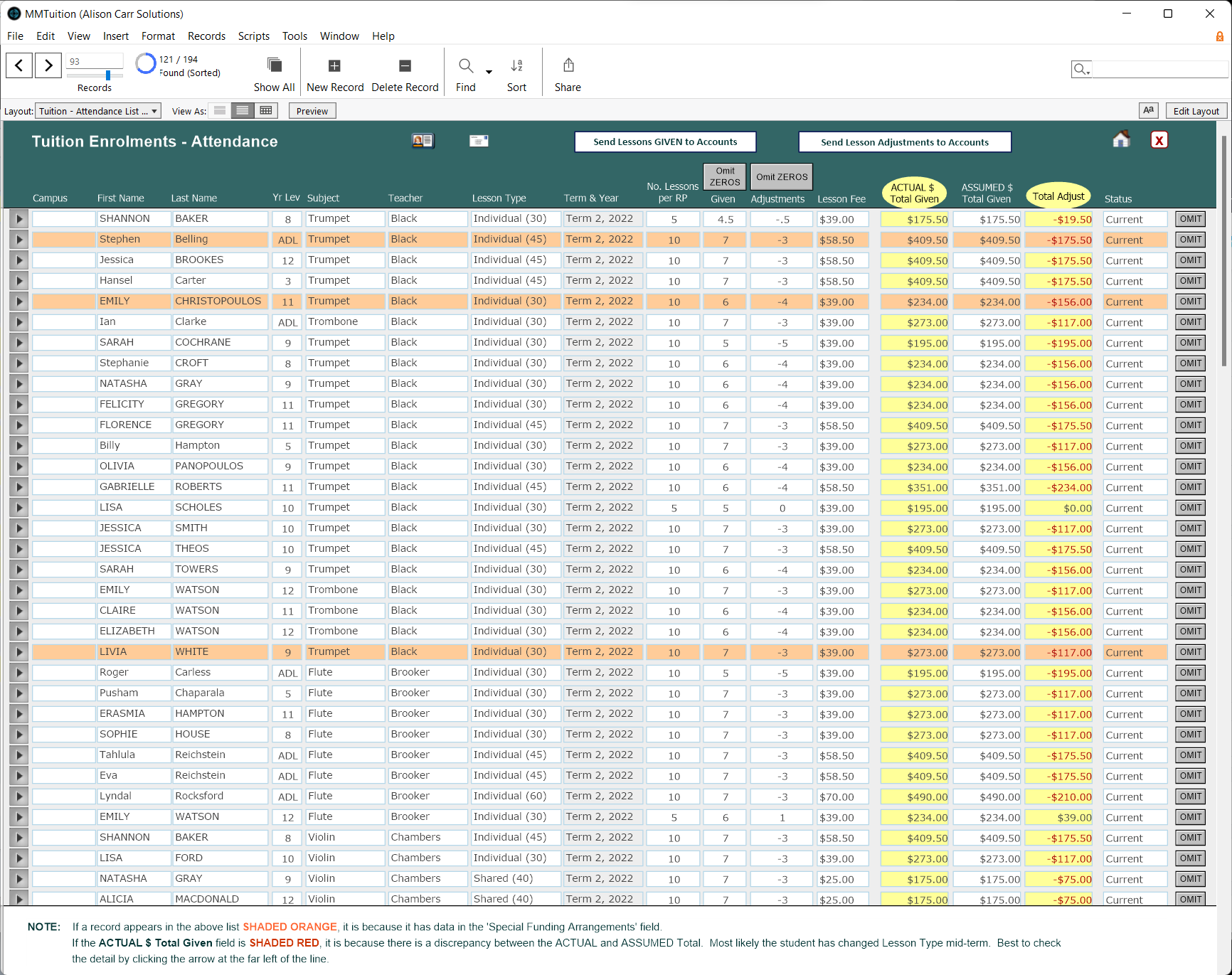The image size is (1232, 975).
Task: Switch to Form view
Action: point(220,111)
